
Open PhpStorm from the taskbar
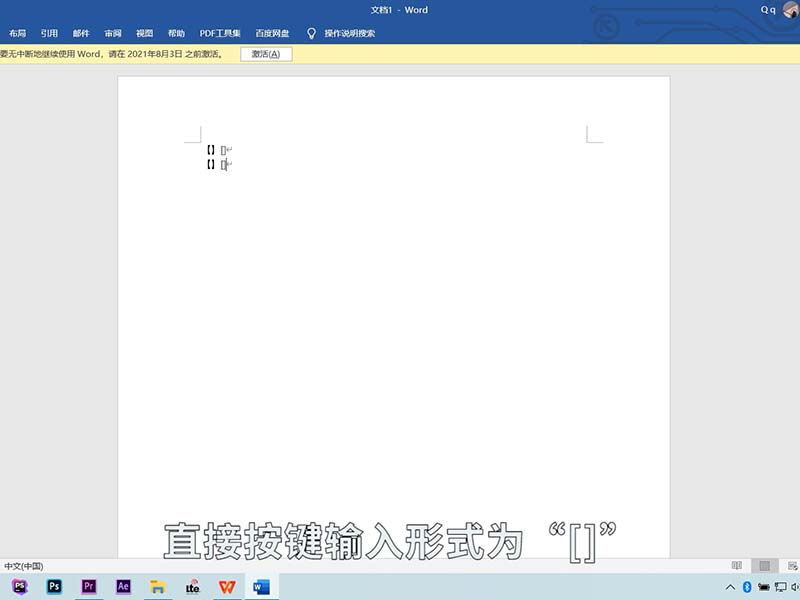pos(20,587)
